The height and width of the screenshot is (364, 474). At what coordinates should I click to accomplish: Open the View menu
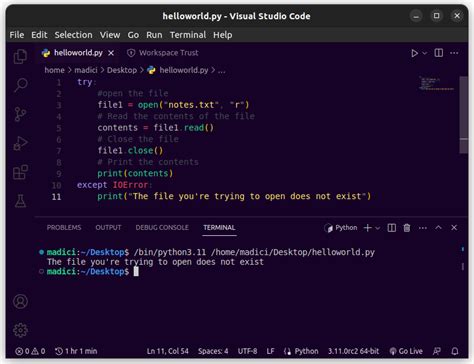click(110, 35)
